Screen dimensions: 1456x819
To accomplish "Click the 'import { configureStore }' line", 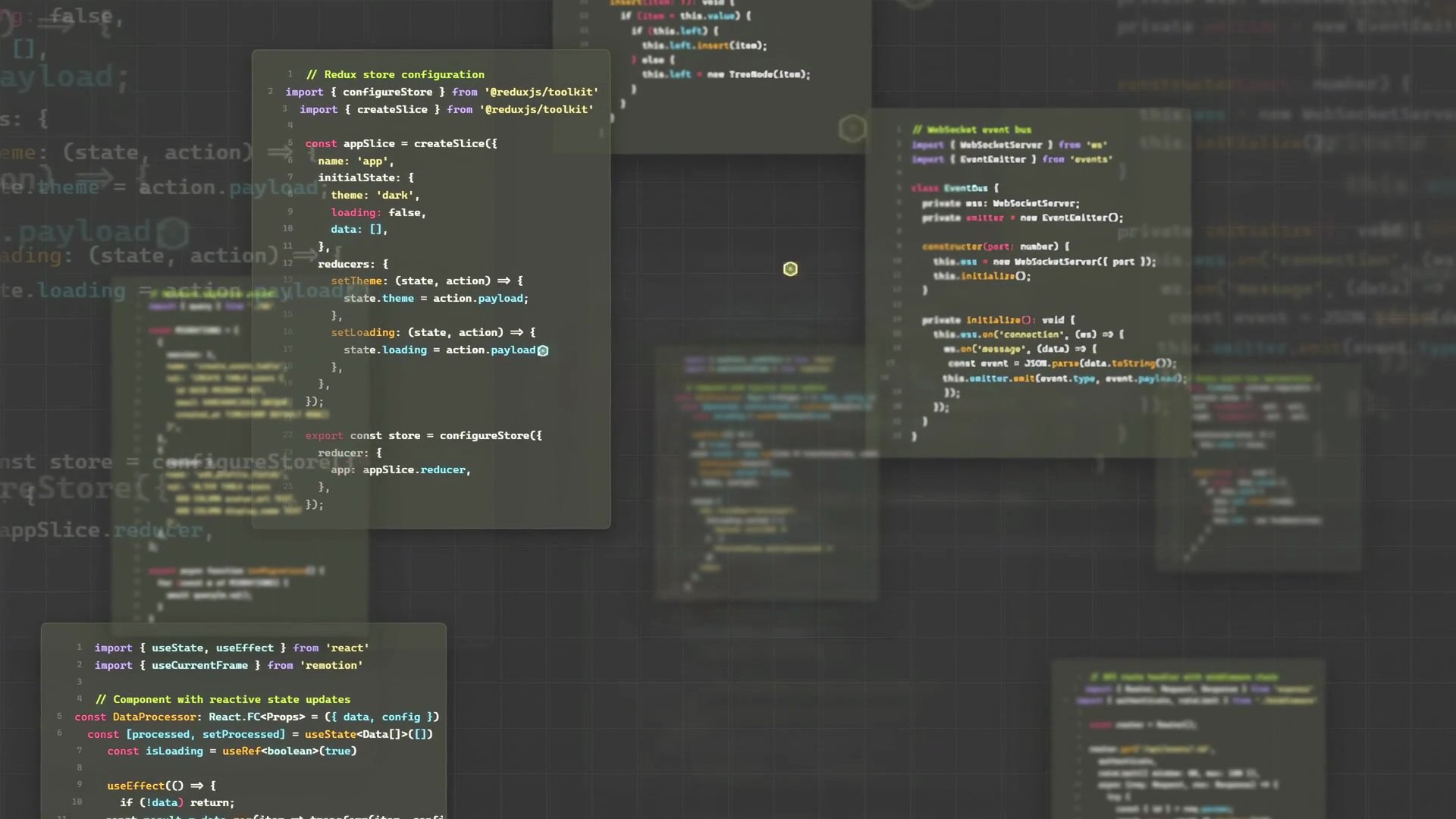I will click(442, 92).
